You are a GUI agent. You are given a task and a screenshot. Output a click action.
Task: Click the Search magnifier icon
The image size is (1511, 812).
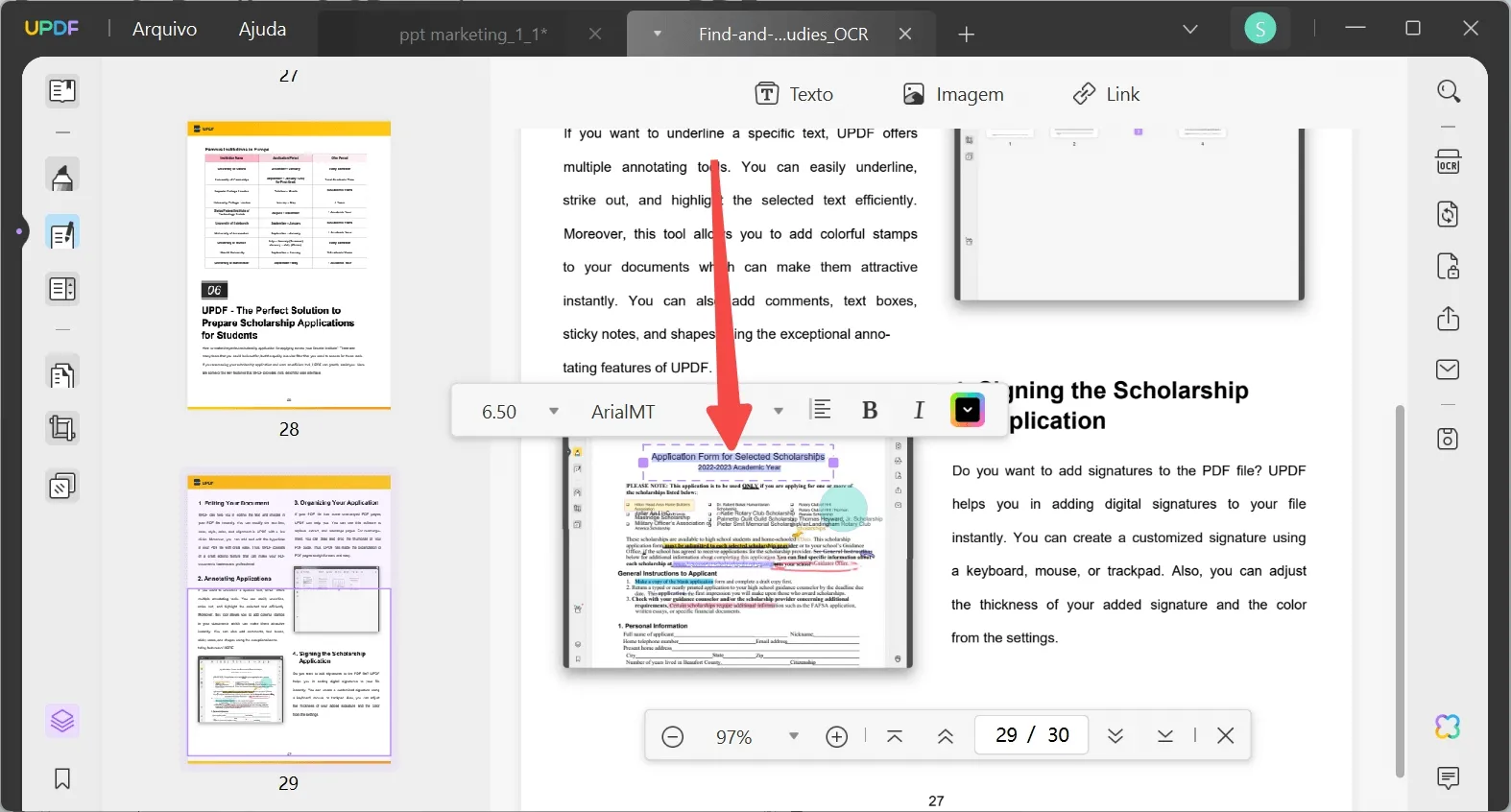(x=1449, y=91)
